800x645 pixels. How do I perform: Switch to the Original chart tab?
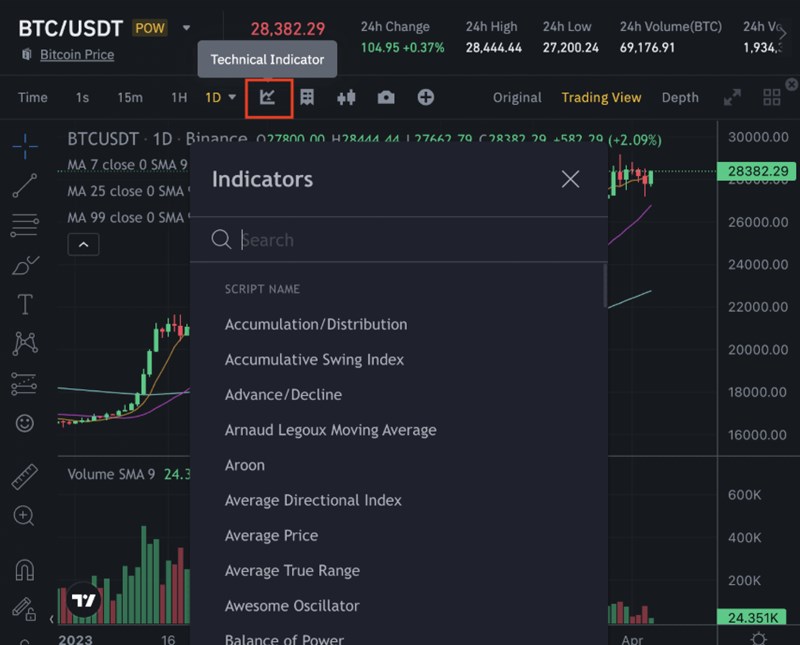tap(517, 97)
